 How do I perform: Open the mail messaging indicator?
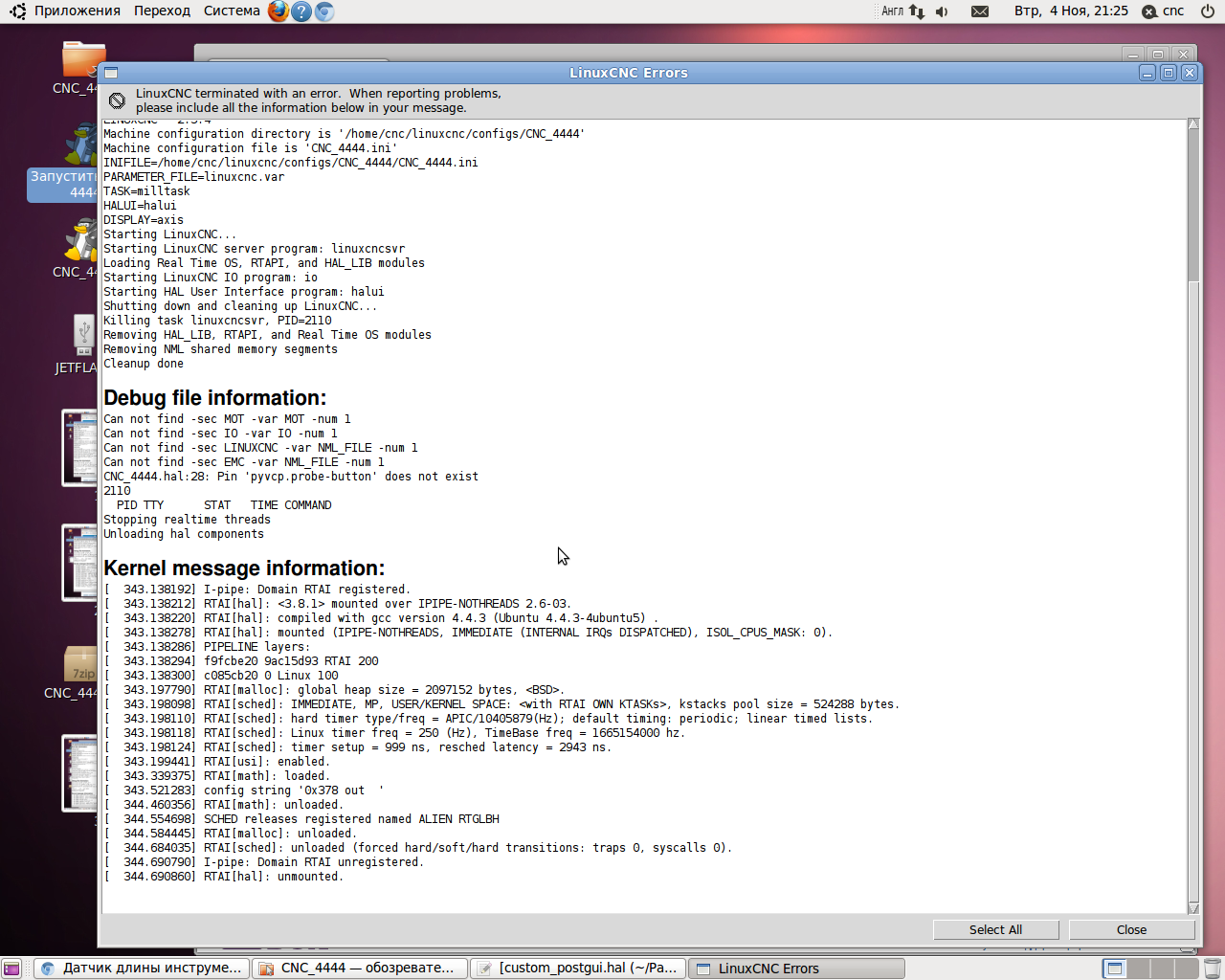[x=980, y=11]
